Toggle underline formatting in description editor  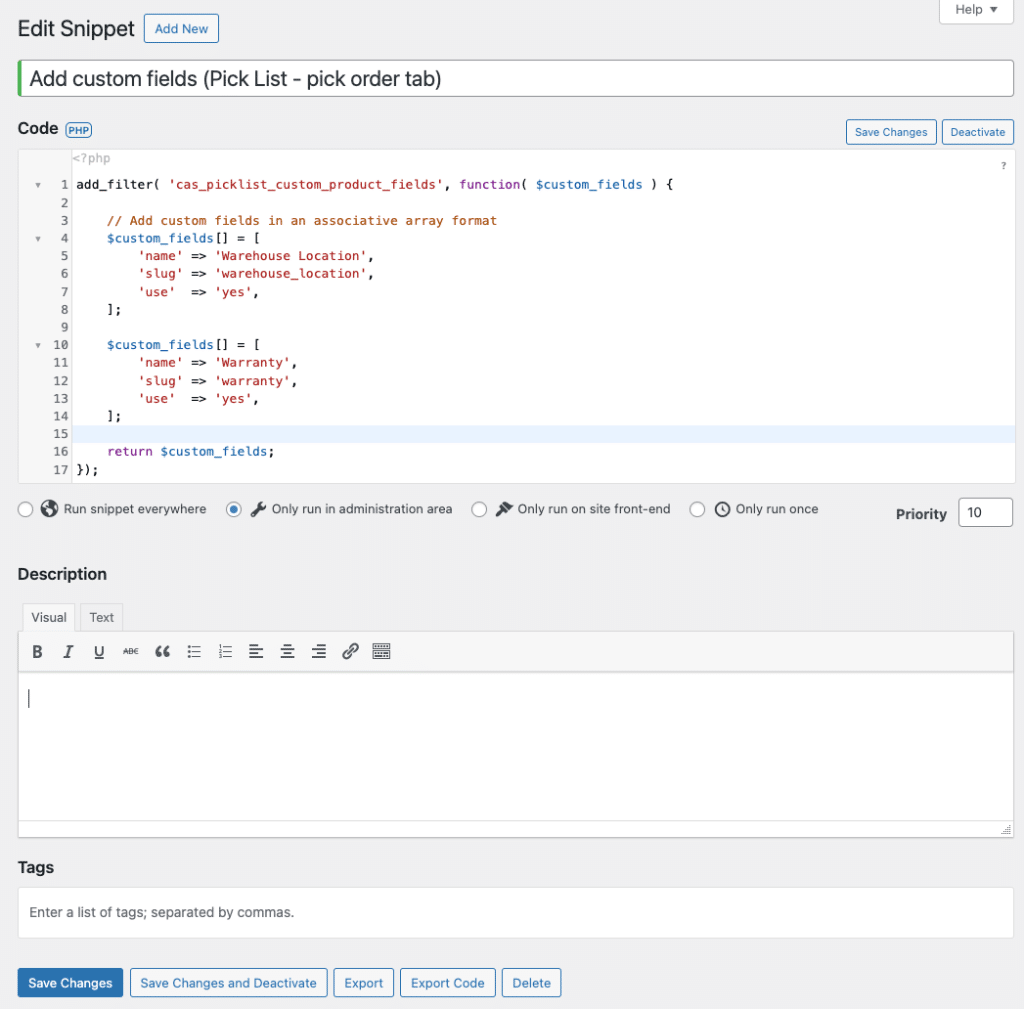click(99, 652)
